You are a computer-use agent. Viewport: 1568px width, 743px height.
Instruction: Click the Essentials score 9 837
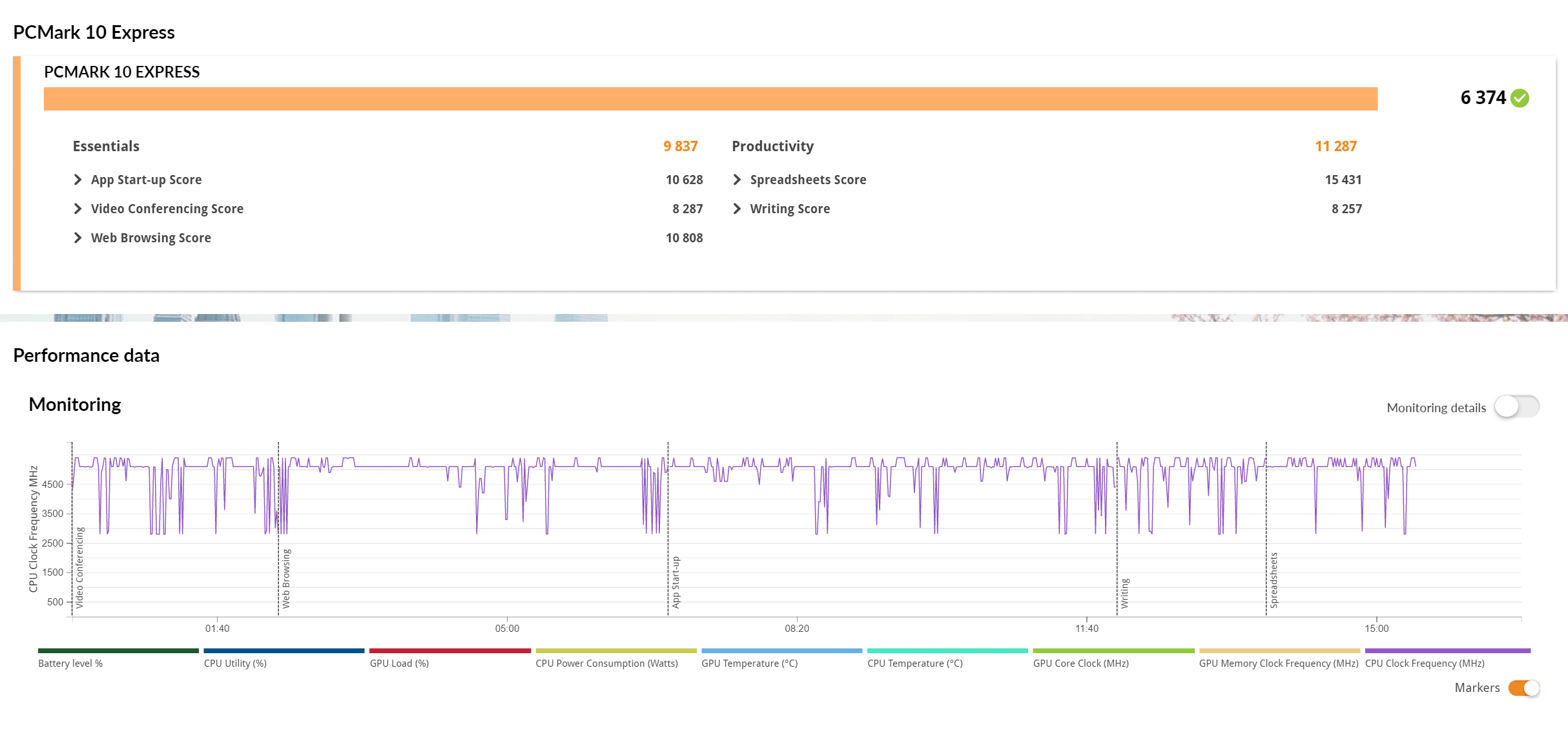click(x=681, y=146)
